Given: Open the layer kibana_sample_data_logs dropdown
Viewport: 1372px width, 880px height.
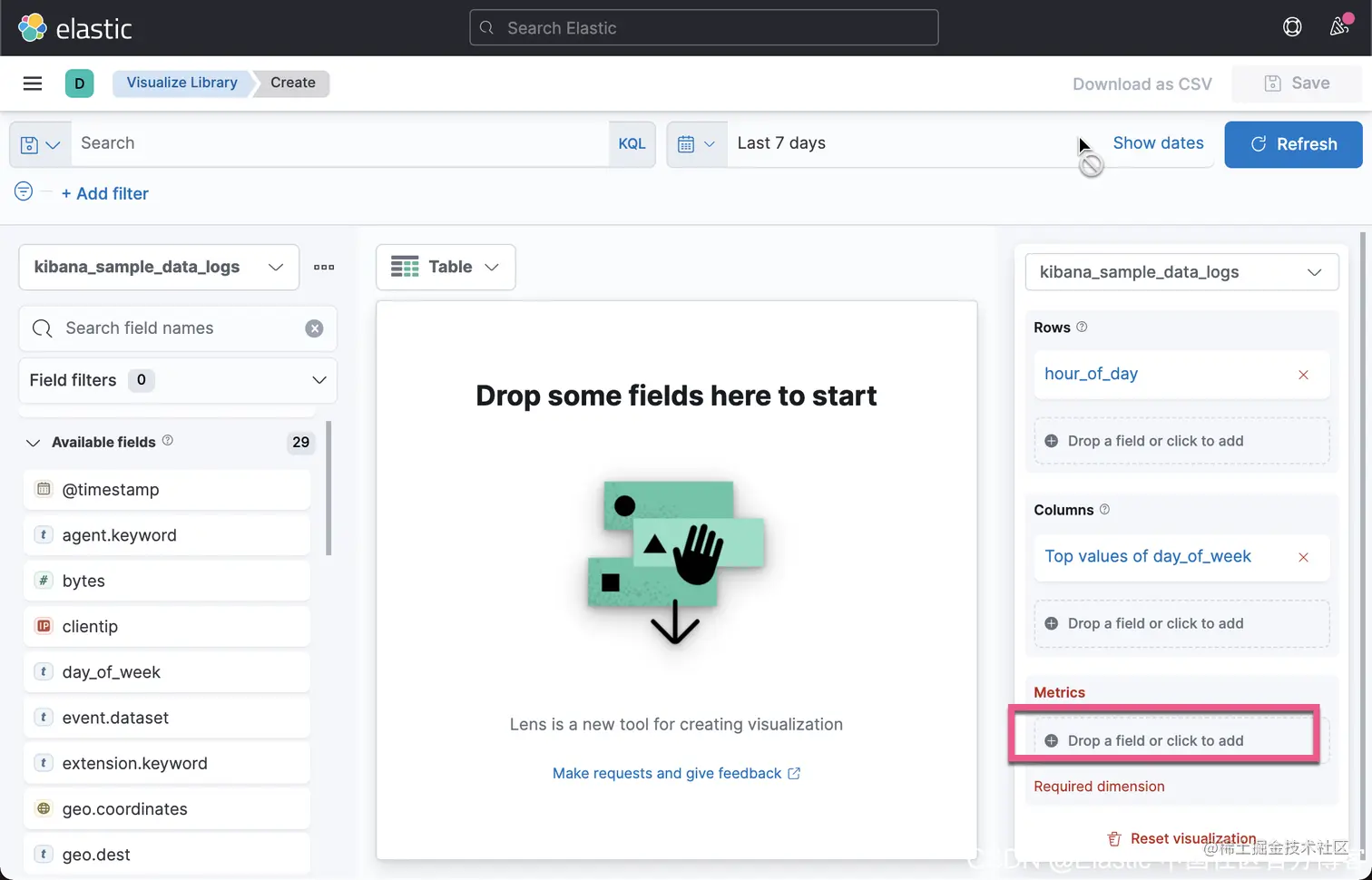Looking at the screenshot, I should (x=1181, y=272).
